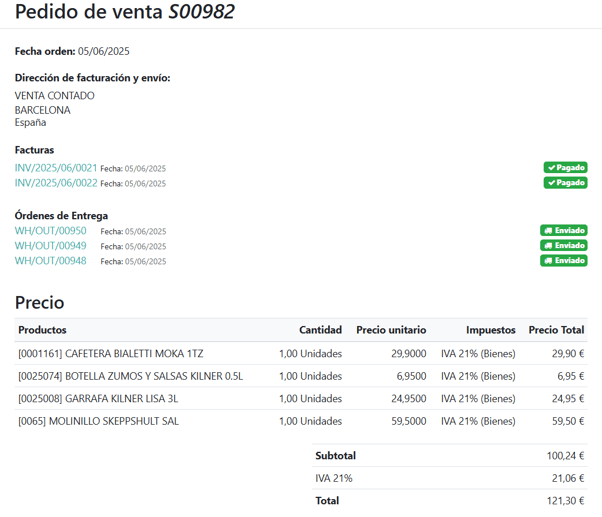Viewport: 602px width, 517px height.
Task: Click the Productos column header
Action: (x=43, y=330)
